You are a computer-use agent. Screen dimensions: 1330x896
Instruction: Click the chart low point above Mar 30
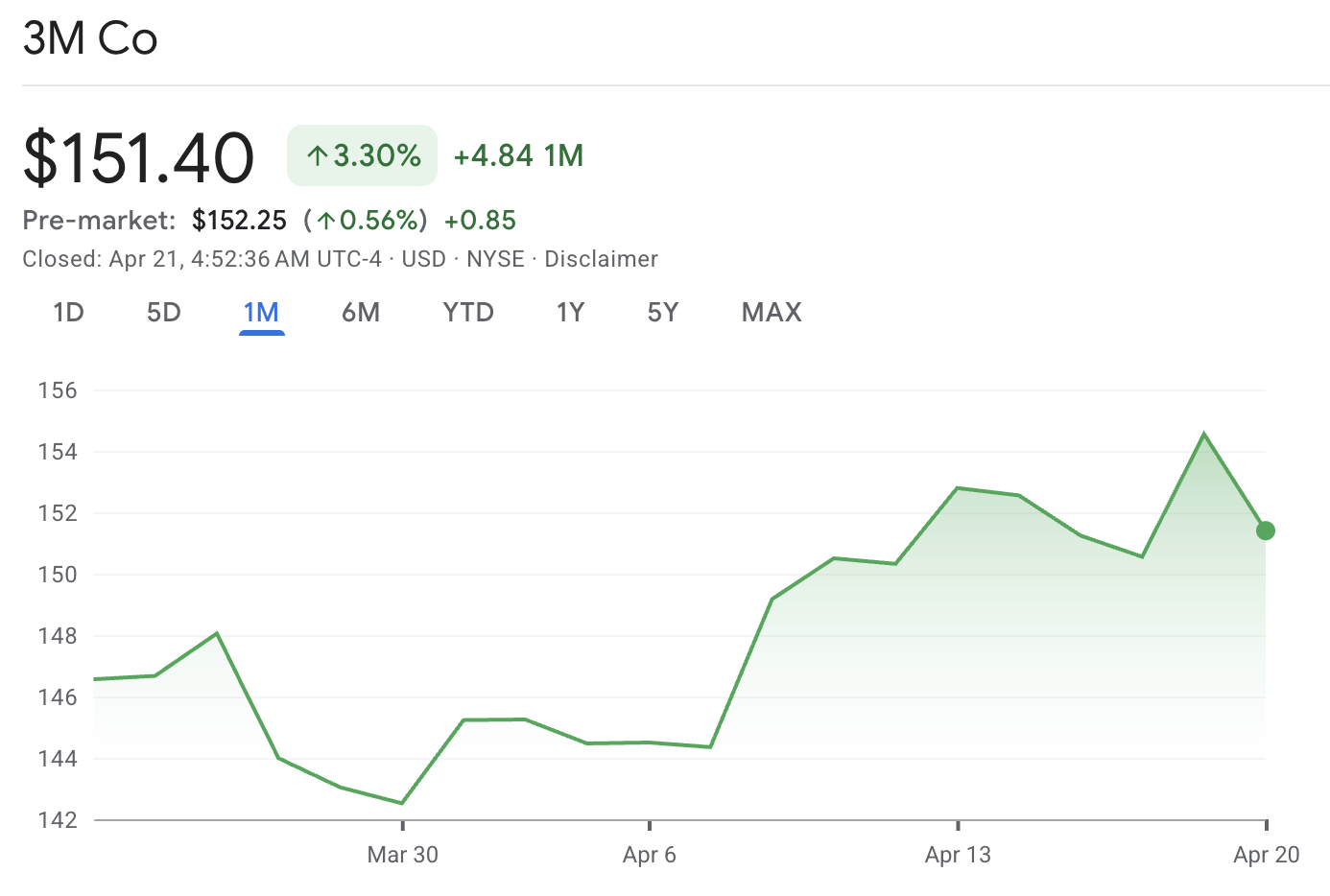pyautogui.click(x=401, y=803)
